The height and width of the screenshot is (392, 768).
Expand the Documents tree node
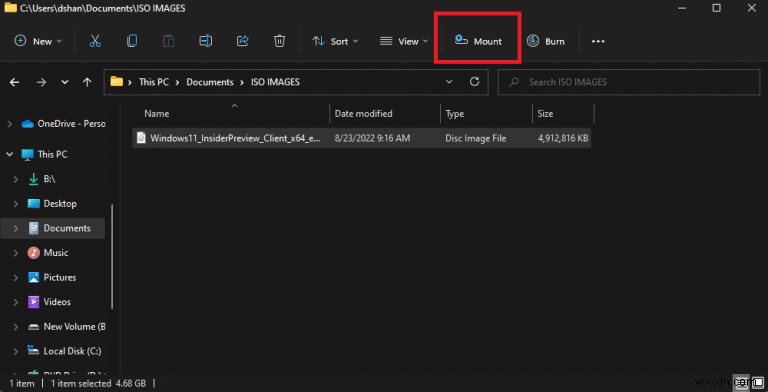[x=16, y=228]
